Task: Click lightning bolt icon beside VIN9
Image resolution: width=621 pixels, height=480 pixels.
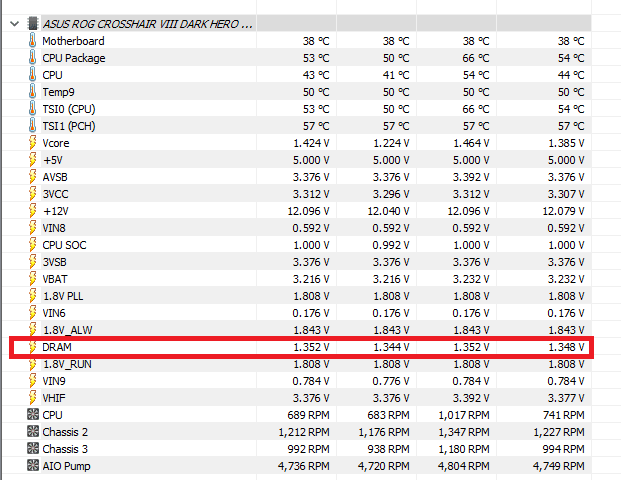Action: coord(32,381)
